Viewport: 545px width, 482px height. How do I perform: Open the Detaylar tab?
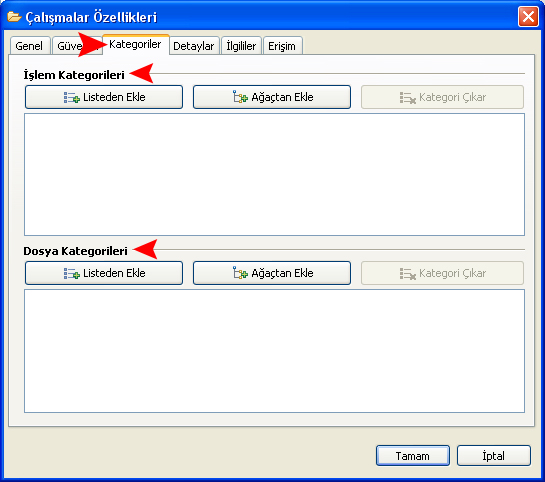pos(194,46)
